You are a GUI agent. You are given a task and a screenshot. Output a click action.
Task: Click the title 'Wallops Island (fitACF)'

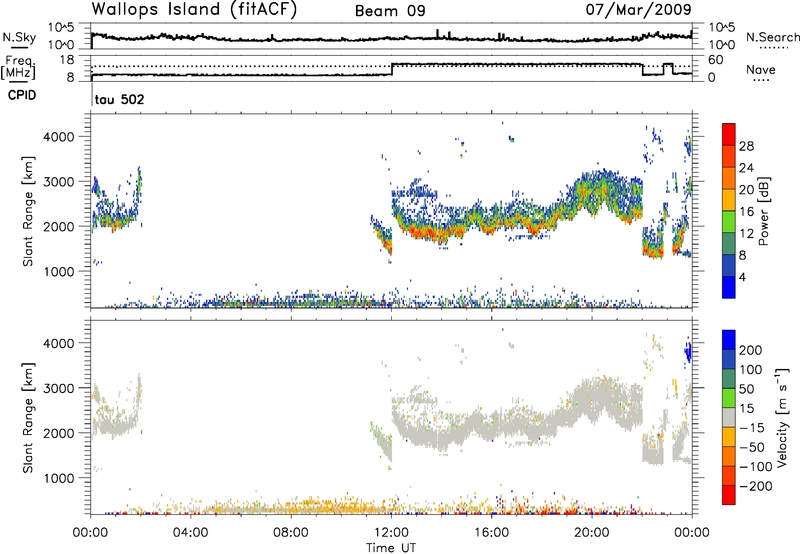click(x=194, y=9)
